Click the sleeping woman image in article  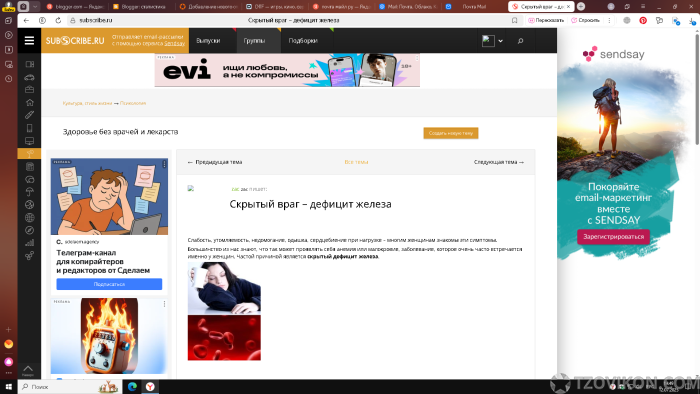[x=224, y=287]
